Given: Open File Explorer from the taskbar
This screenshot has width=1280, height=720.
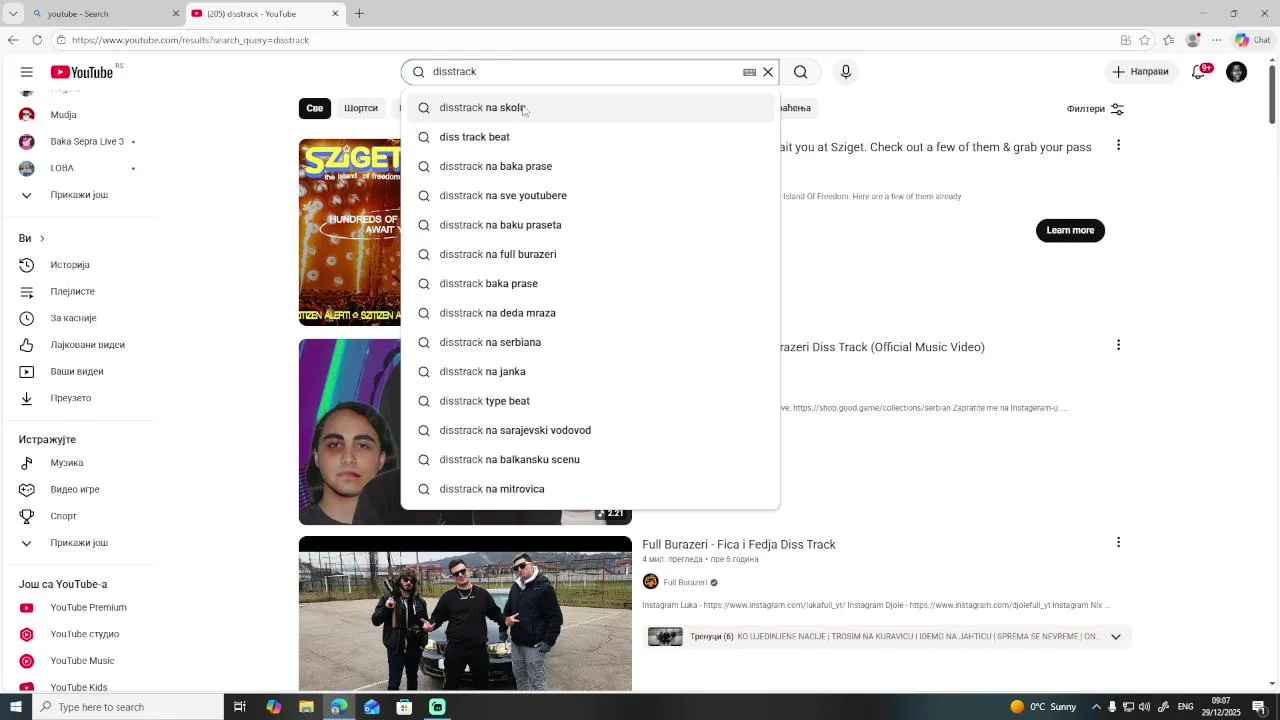Looking at the screenshot, I should pyautogui.click(x=306, y=707).
